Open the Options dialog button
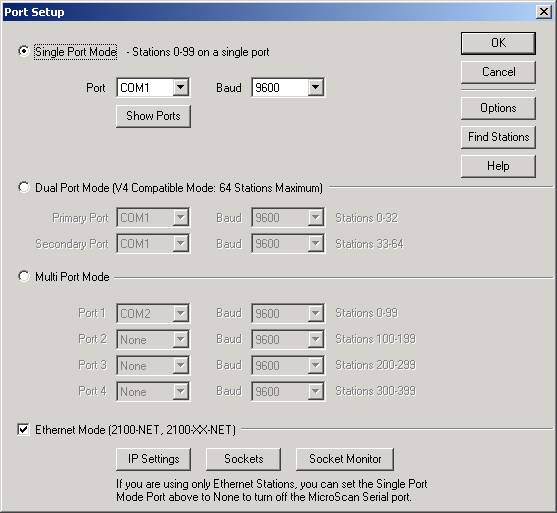This screenshot has width=557, height=513. [x=498, y=108]
